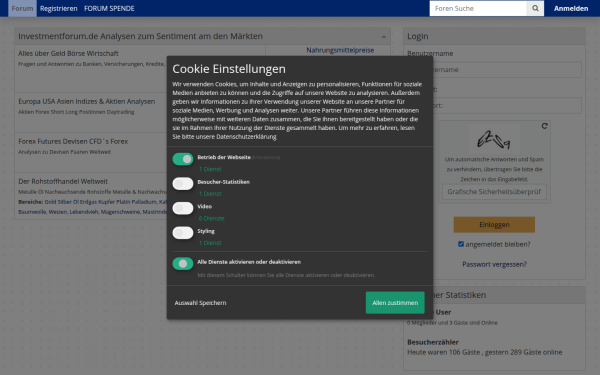Click the search magnifier icon
Viewport: 600px width, 375px height.
[x=535, y=8]
